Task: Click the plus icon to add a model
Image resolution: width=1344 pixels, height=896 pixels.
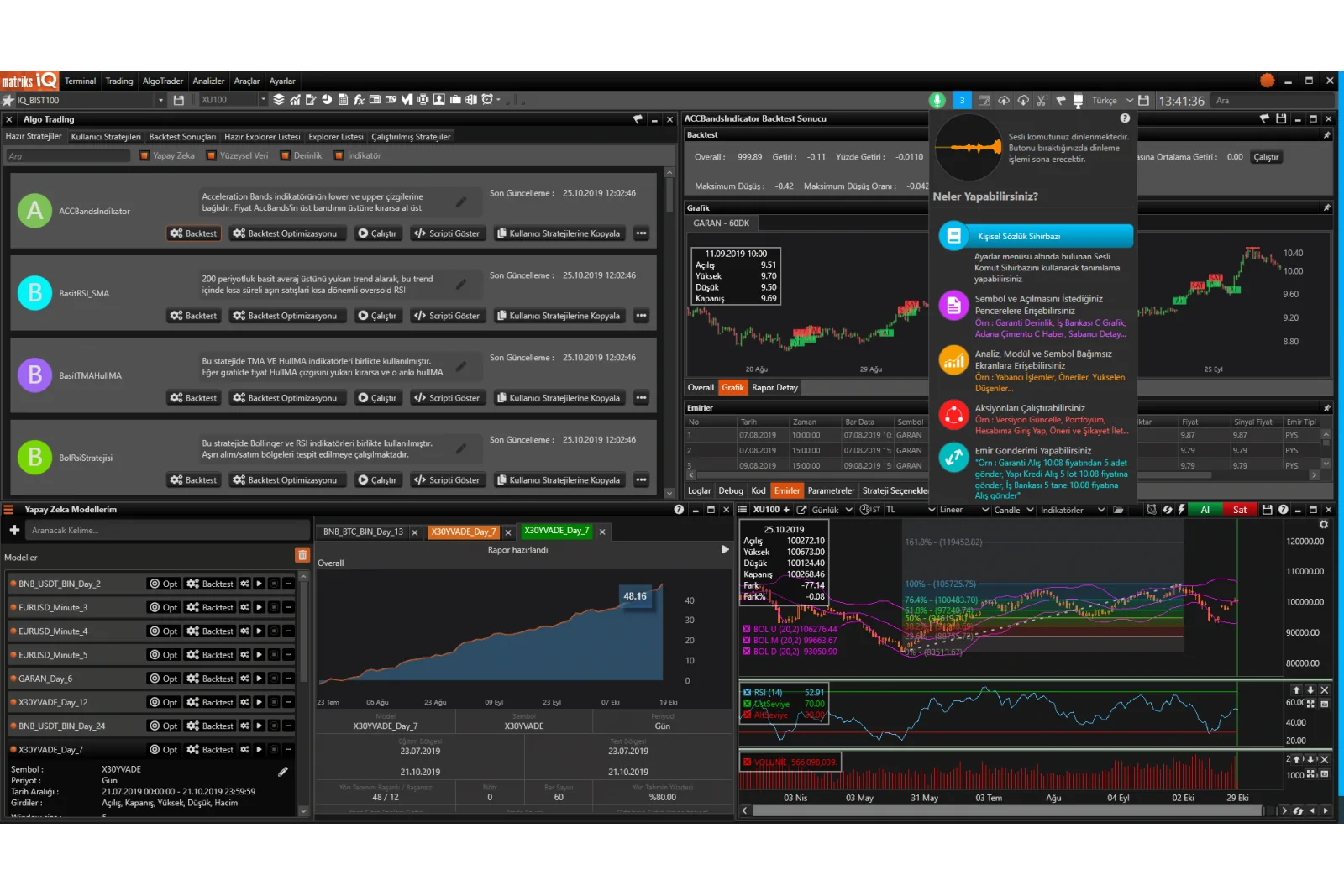Action: coord(14,530)
